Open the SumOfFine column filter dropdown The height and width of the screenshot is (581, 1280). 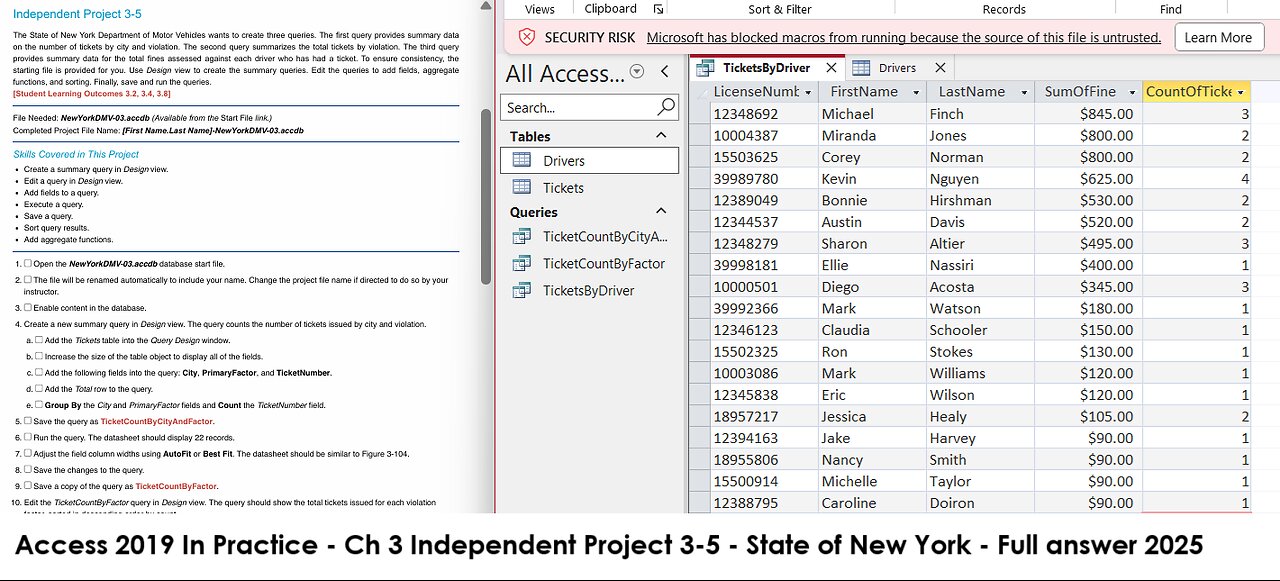(1131, 92)
